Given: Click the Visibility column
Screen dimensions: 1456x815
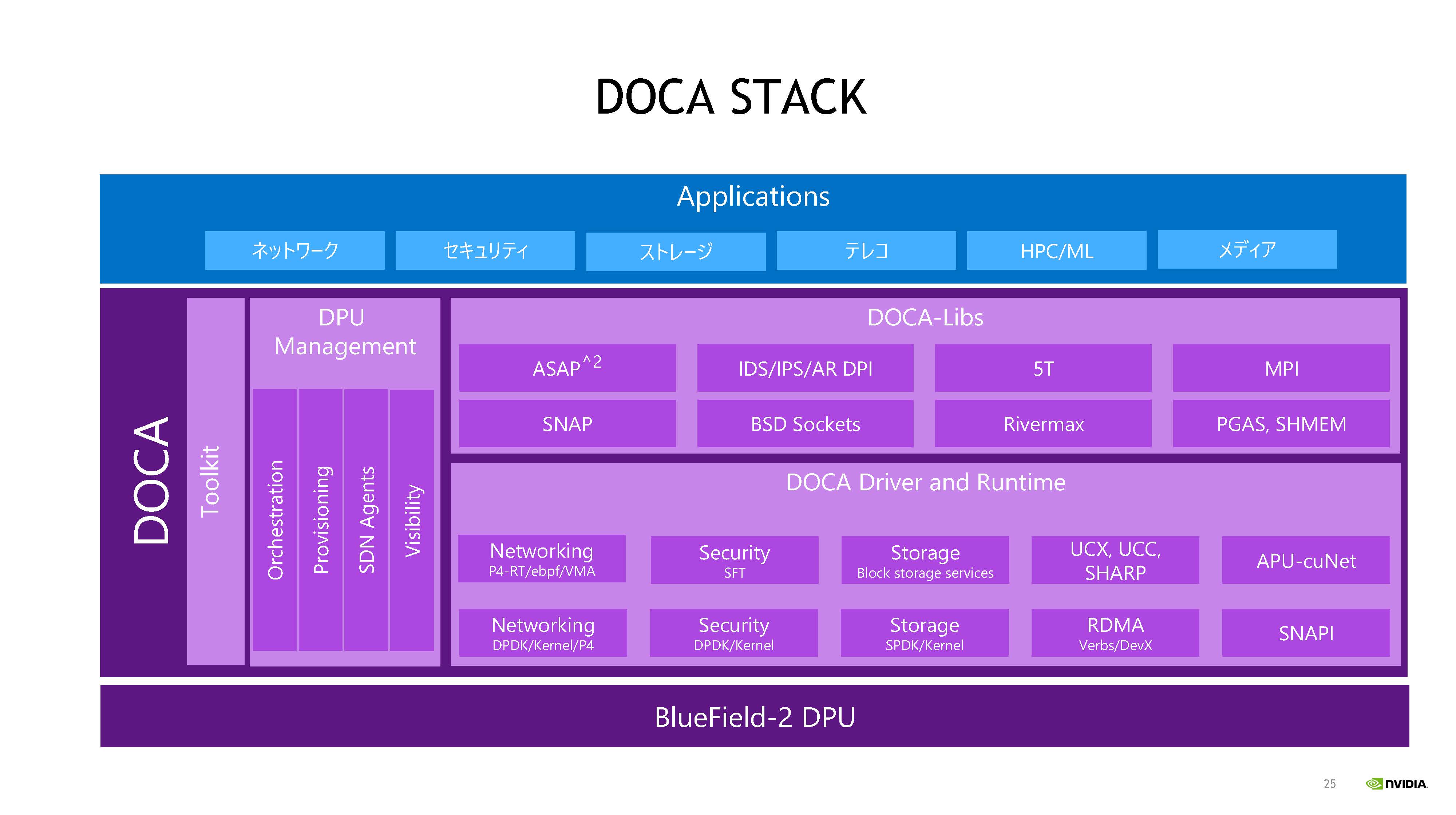Looking at the screenshot, I should [412, 521].
